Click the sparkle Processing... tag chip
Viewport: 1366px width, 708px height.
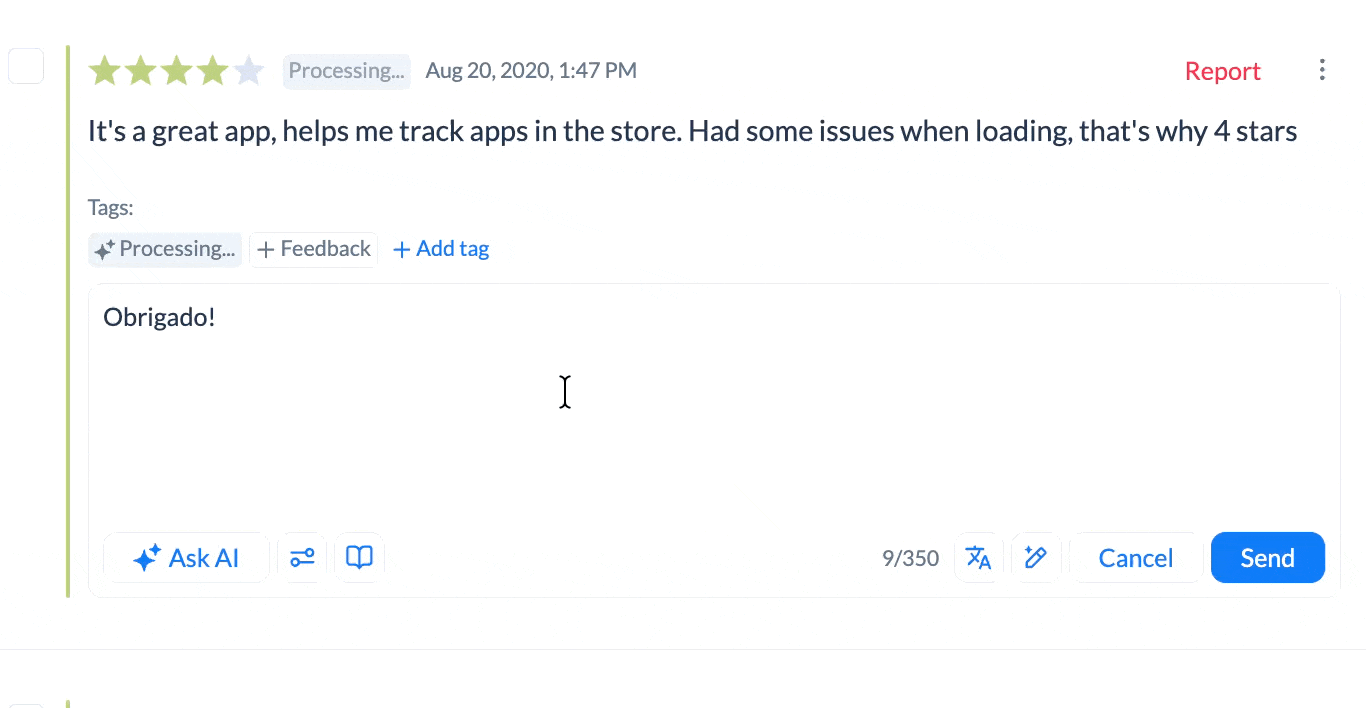165,249
